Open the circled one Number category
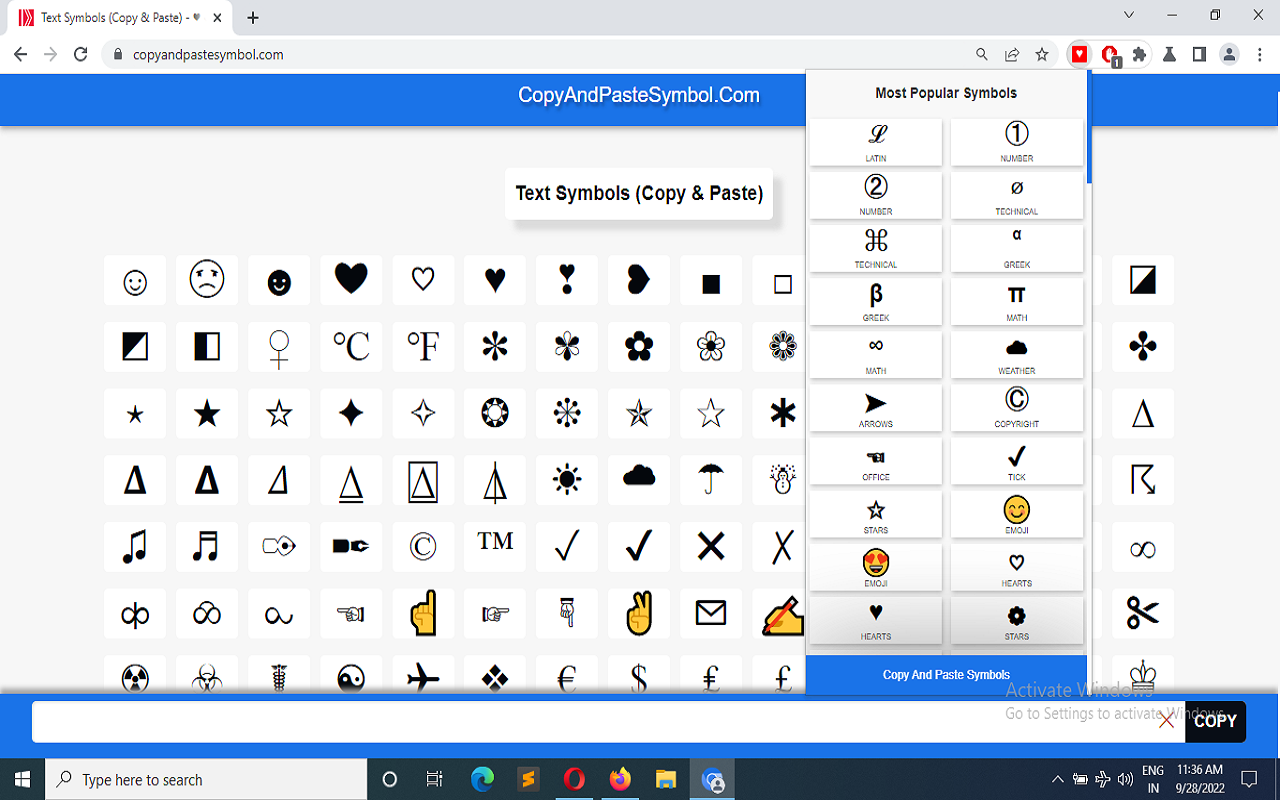The width and height of the screenshot is (1280, 800). (1017, 142)
